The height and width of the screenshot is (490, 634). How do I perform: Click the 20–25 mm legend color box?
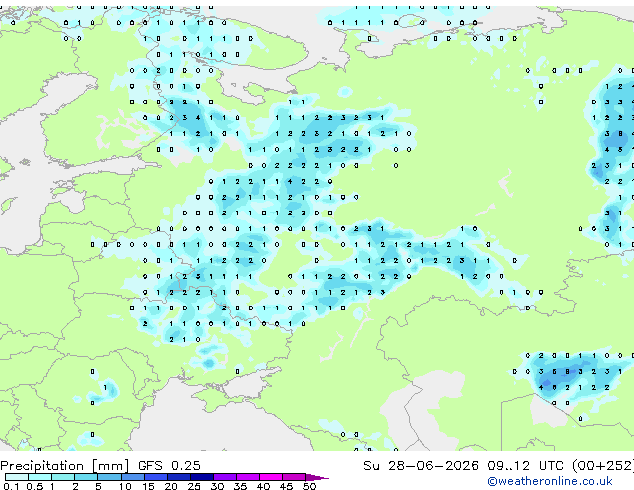178,477
